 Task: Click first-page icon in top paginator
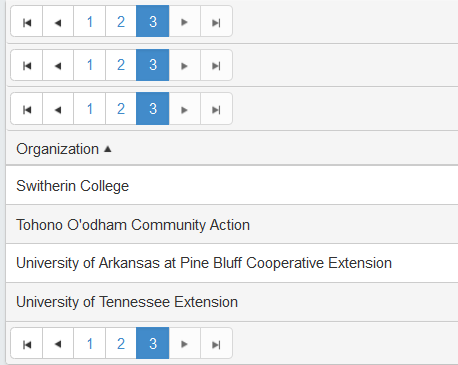[x=27, y=21]
